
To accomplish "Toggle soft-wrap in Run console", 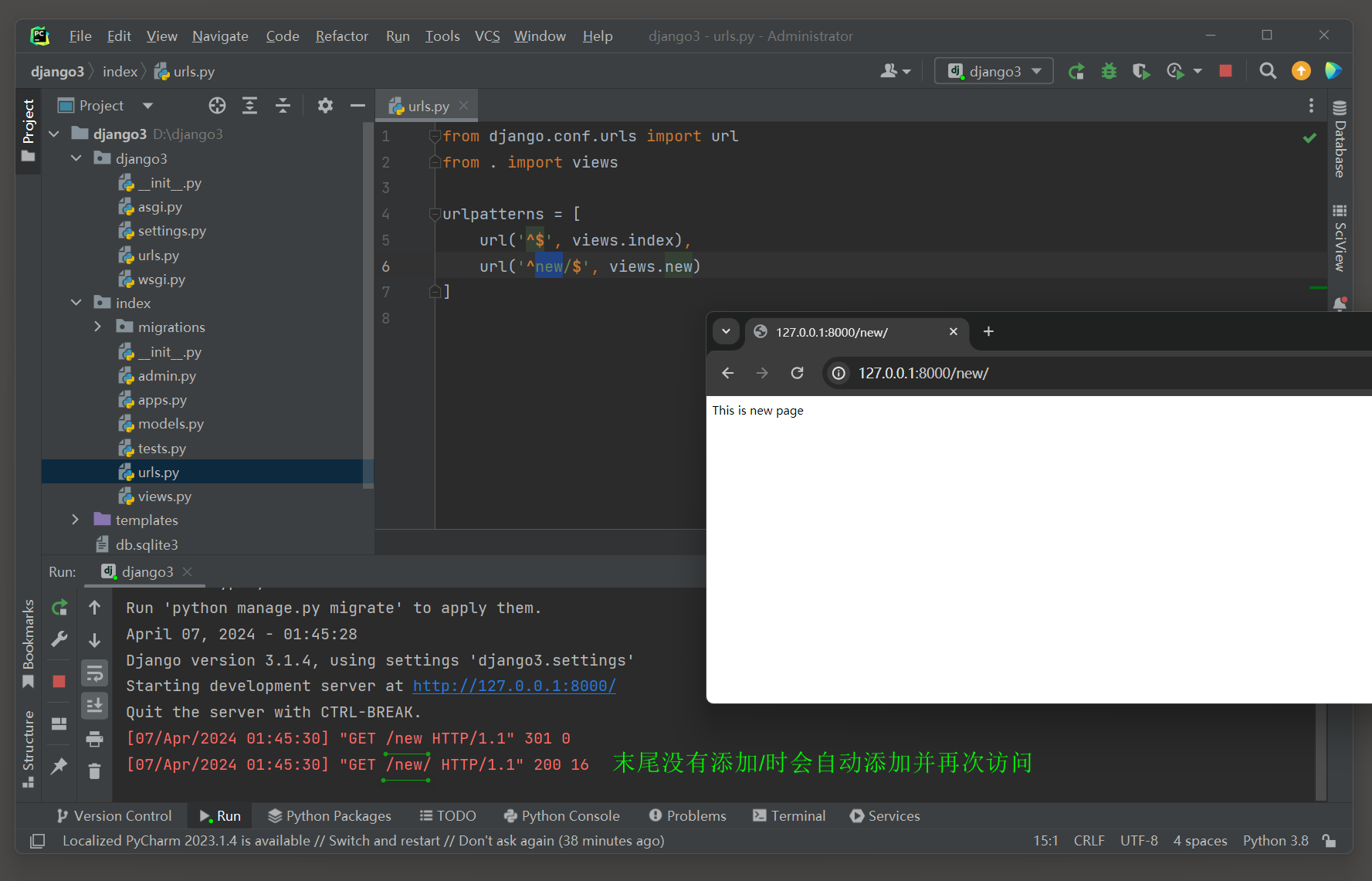I will coord(94,673).
